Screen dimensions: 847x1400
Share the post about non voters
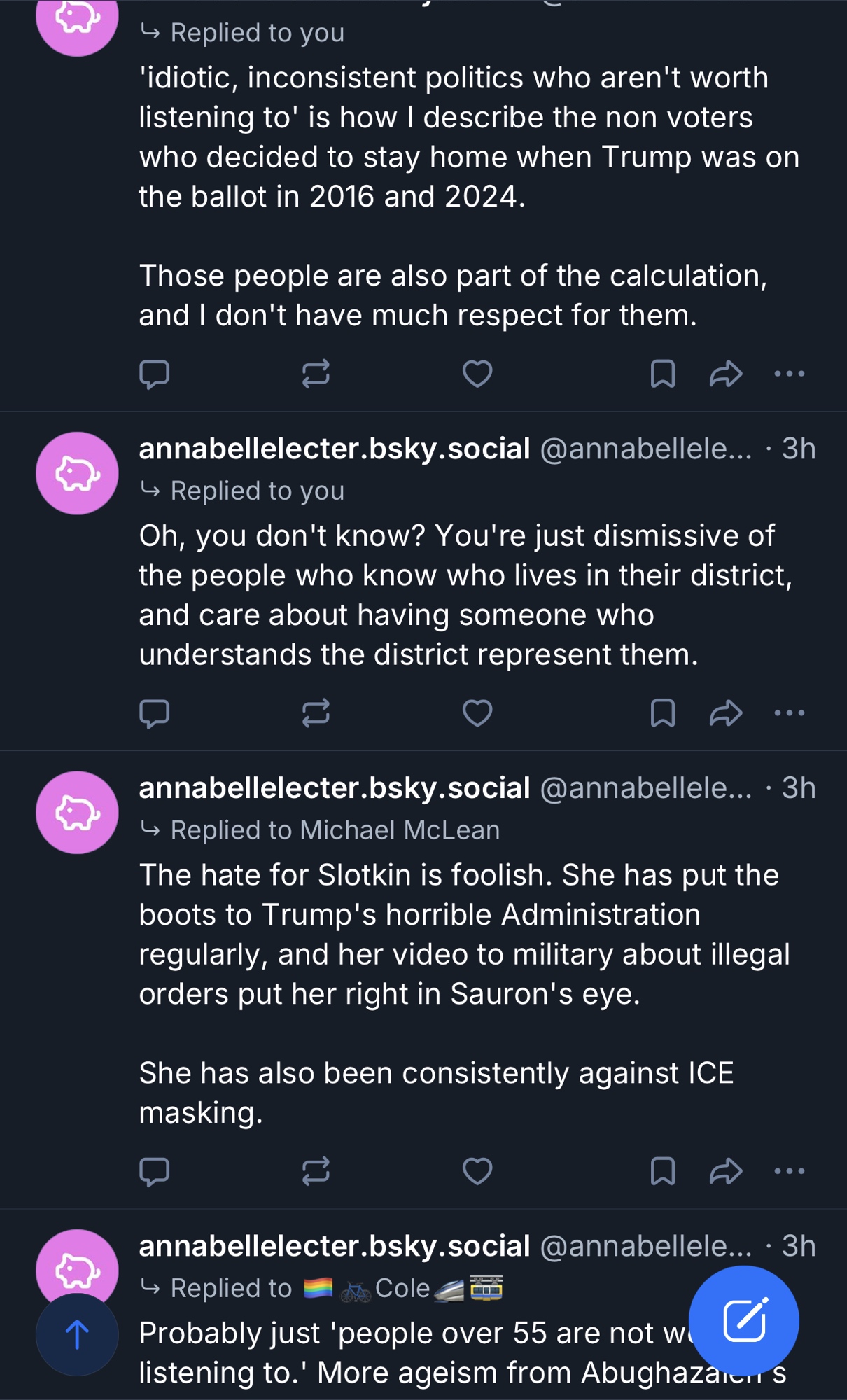pos(725,374)
